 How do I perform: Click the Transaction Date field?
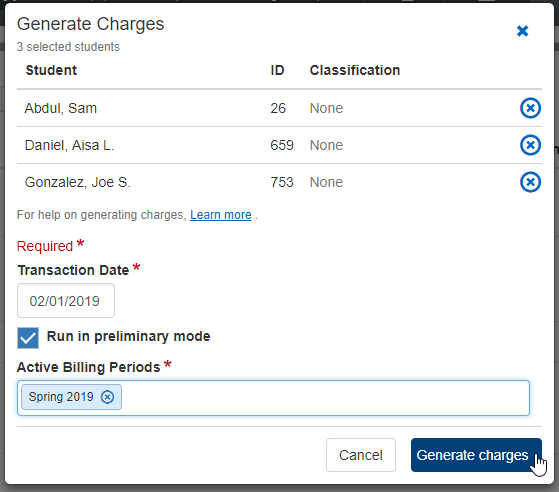coord(66,301)
